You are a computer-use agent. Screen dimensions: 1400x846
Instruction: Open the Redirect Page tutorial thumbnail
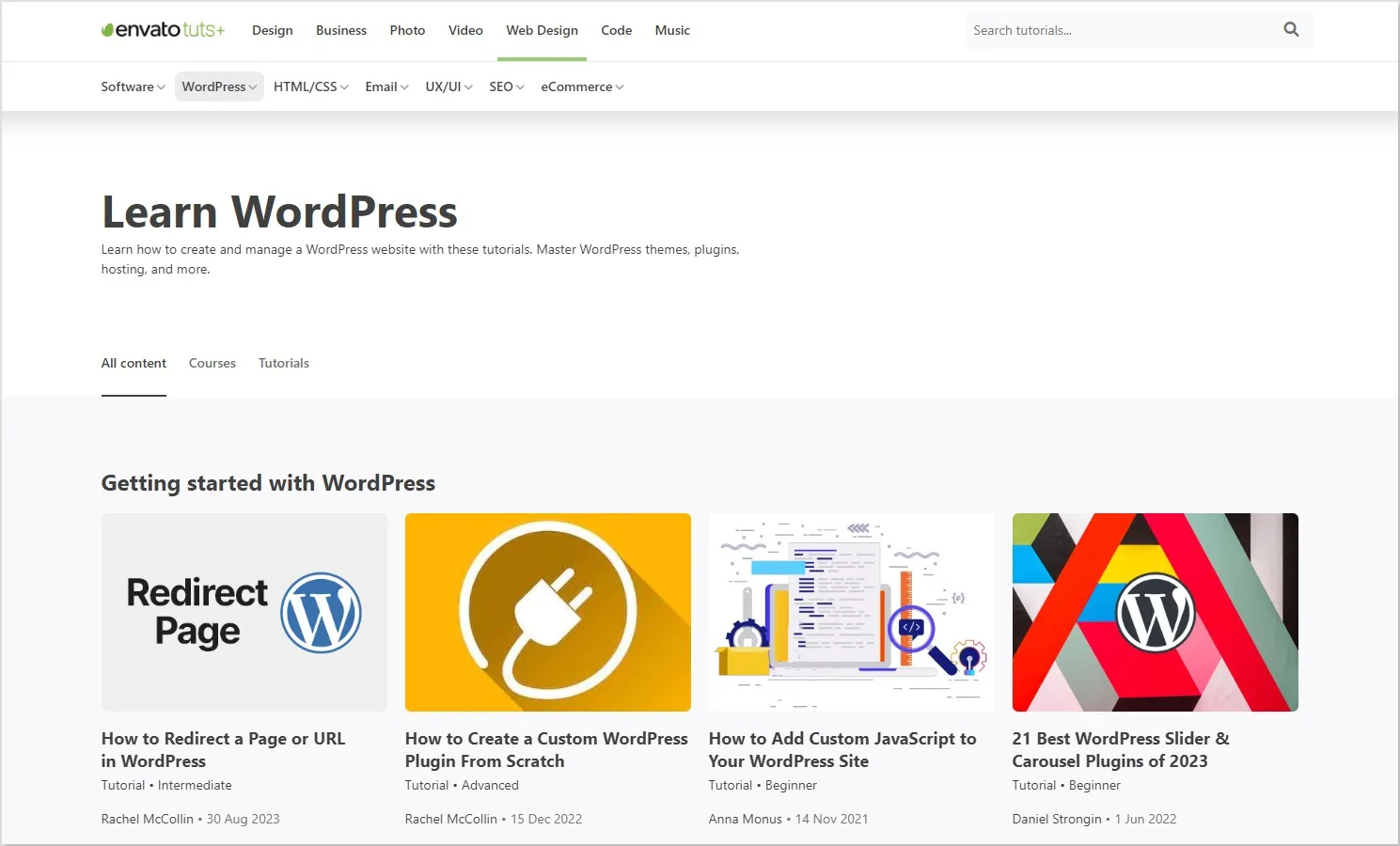tap(244, 612)
